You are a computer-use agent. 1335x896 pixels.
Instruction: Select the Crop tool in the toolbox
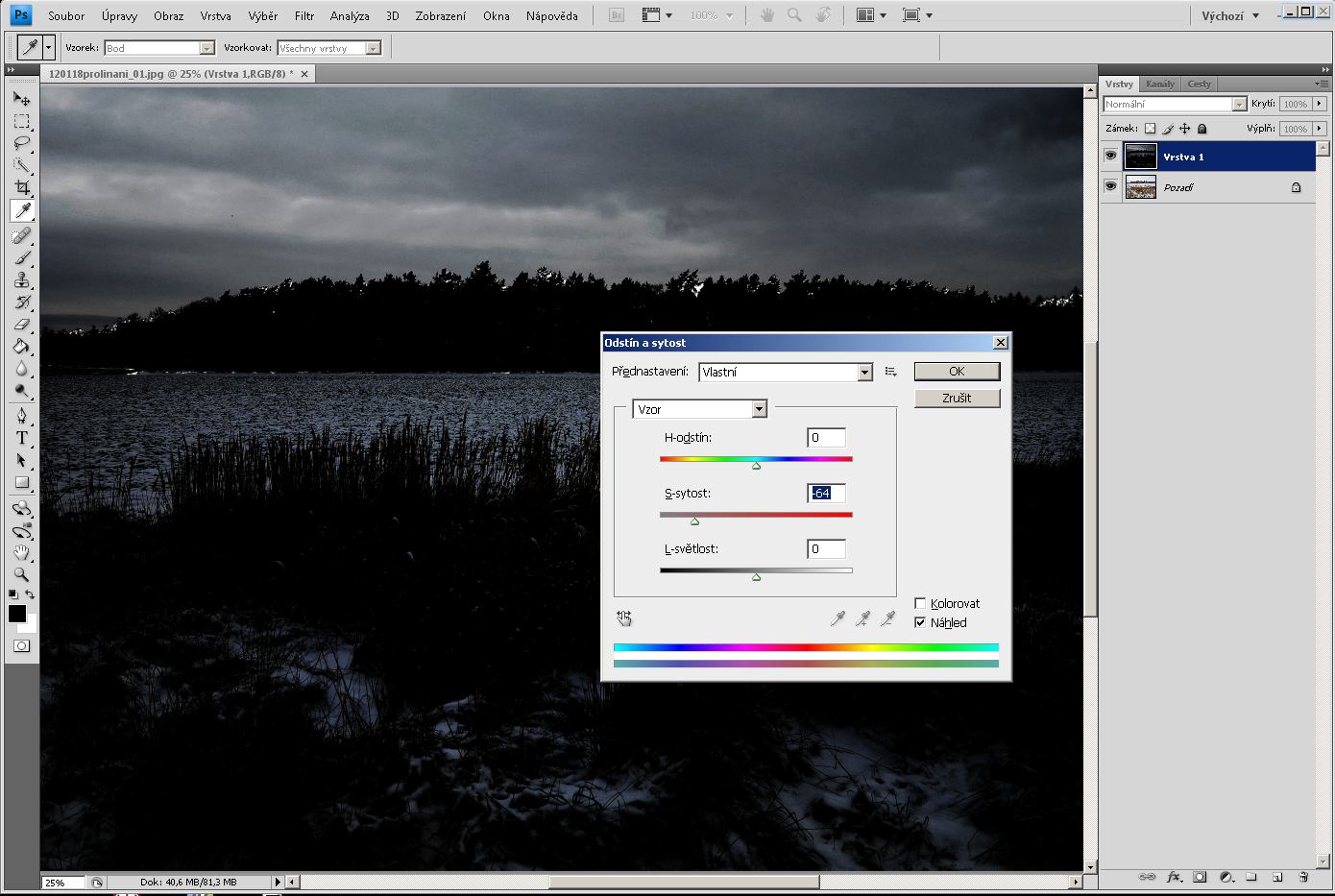[21, 187]
